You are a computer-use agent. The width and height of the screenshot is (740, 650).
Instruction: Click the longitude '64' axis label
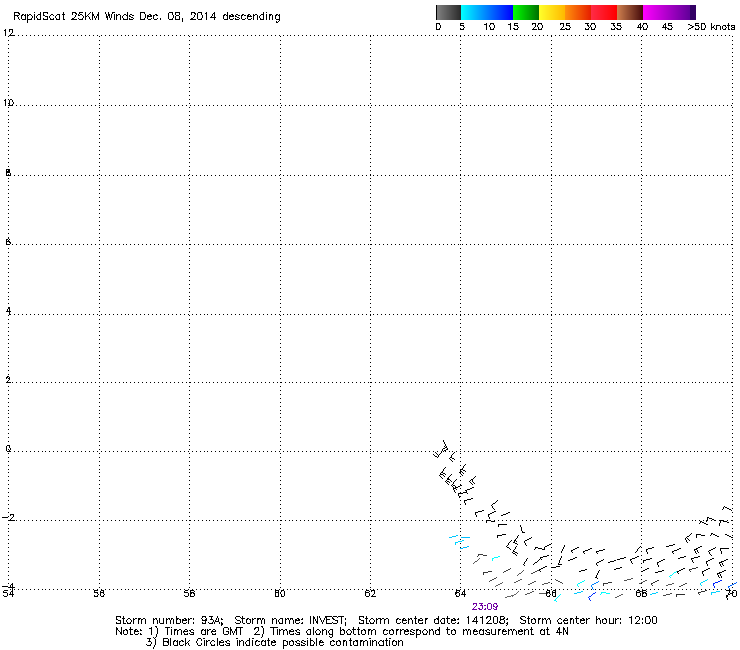(460, 593)
